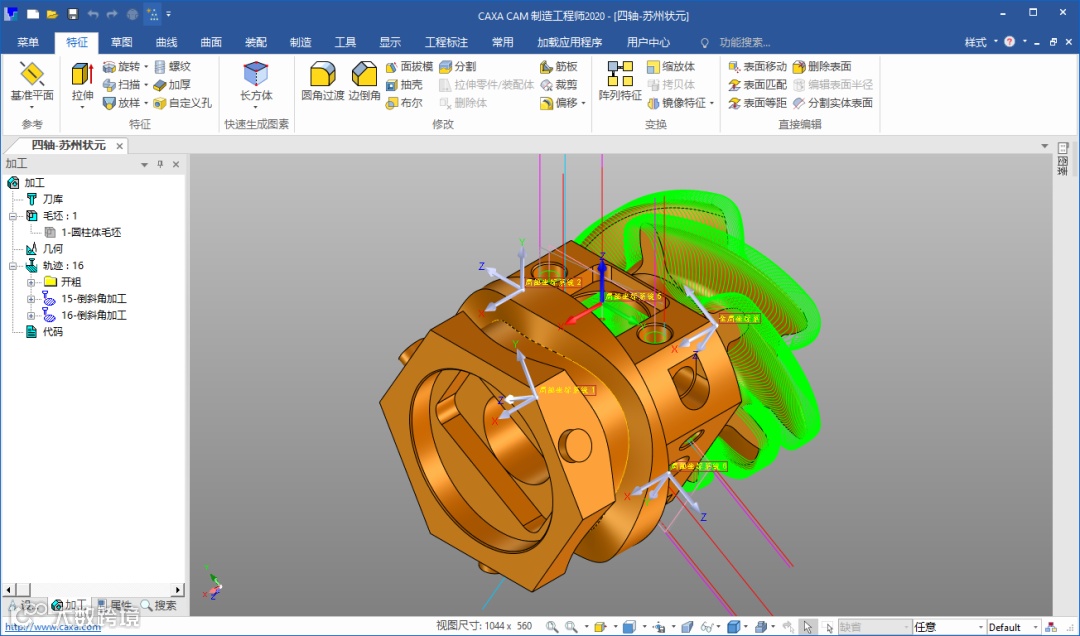Select 刀库 in the tree
This screenshot has width=1080, height=636.
click(x=52, y=199)
